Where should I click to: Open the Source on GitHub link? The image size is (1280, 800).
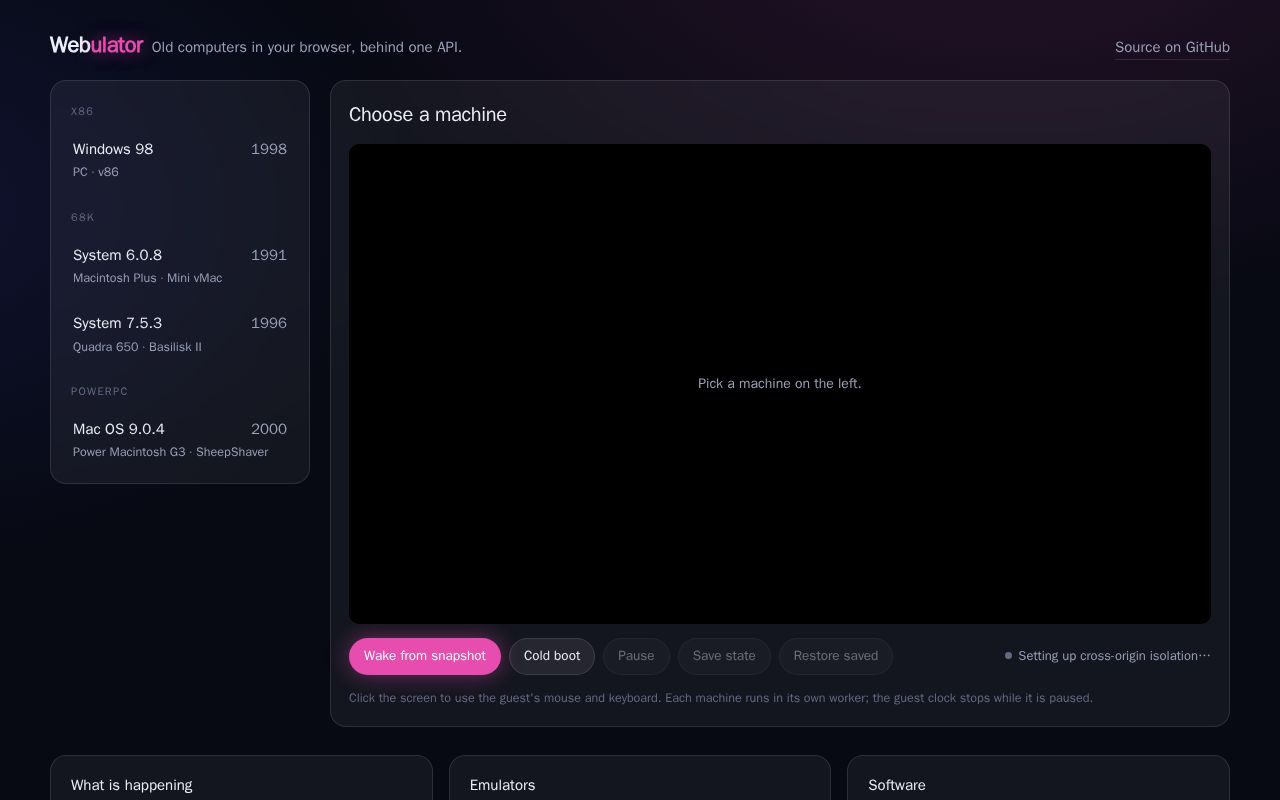point(1172,47)
